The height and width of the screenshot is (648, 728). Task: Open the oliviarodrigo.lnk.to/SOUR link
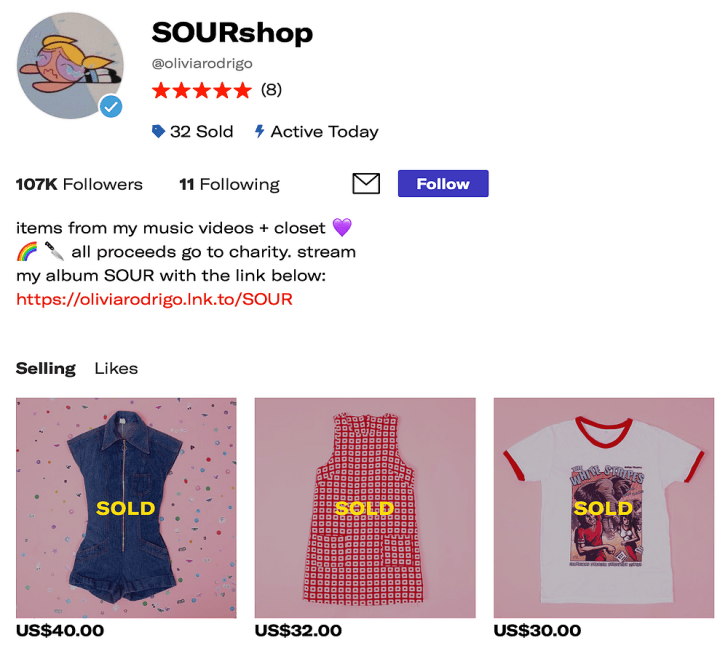click(x=154, y=299)
